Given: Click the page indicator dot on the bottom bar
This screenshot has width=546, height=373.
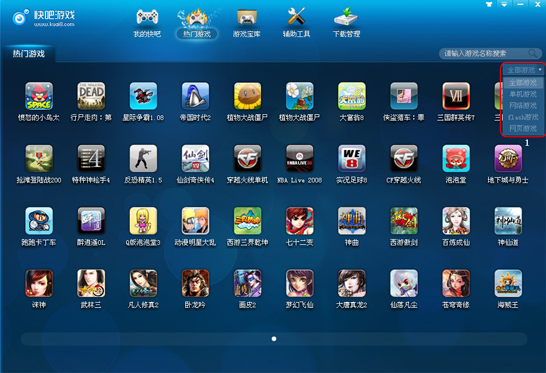Looking at the screenshot, I should click(x=274, y=339).
